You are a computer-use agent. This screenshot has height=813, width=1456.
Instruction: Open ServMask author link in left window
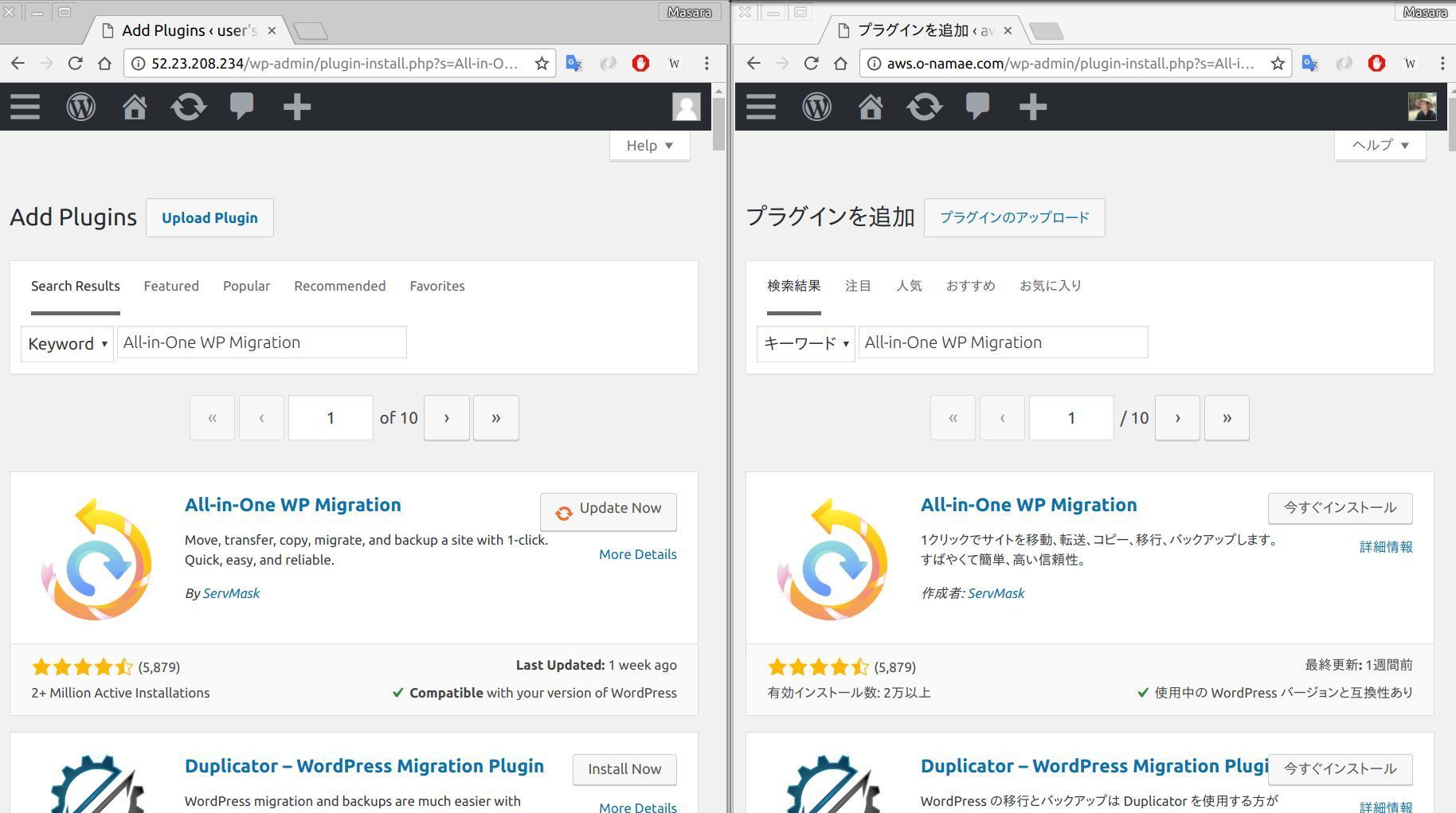231,593
